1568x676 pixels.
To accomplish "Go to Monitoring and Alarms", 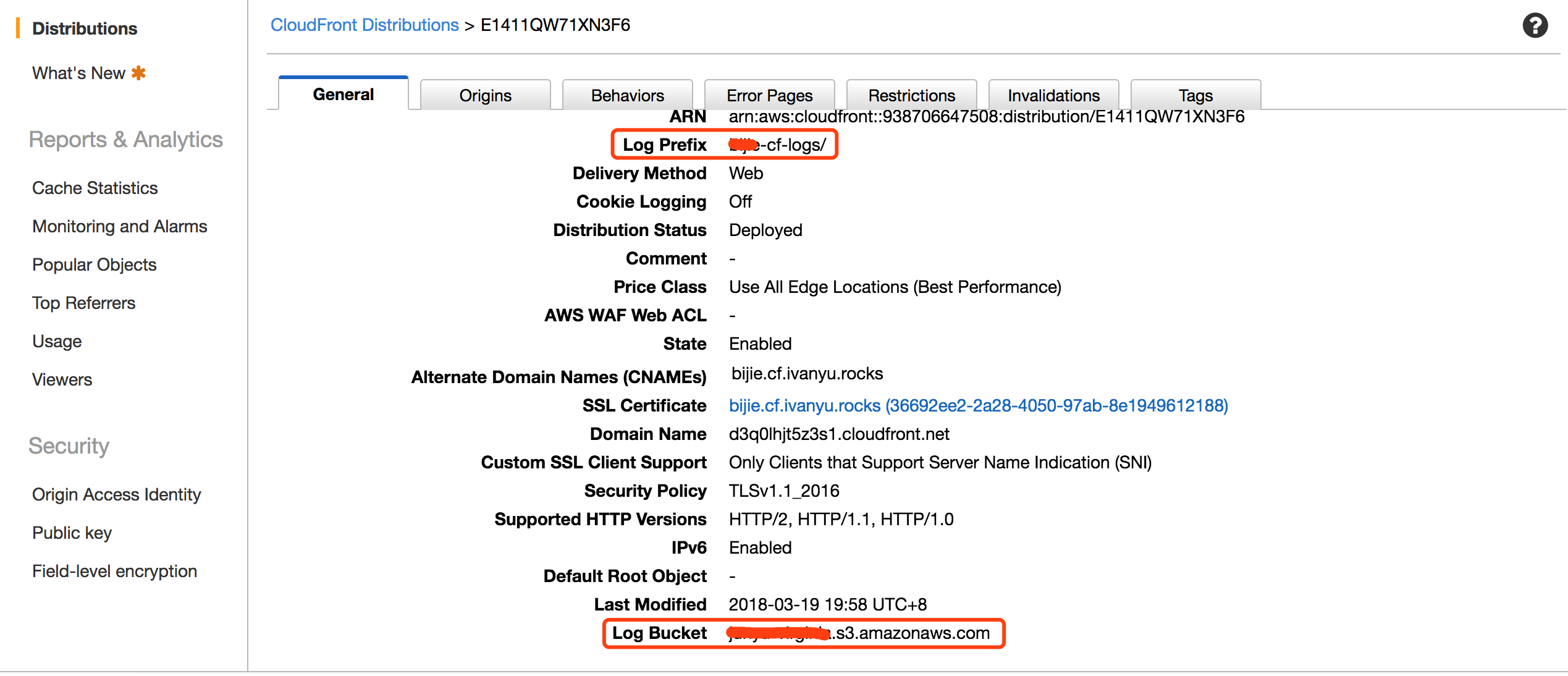I will pyautogui.click(x=119, y=226).
